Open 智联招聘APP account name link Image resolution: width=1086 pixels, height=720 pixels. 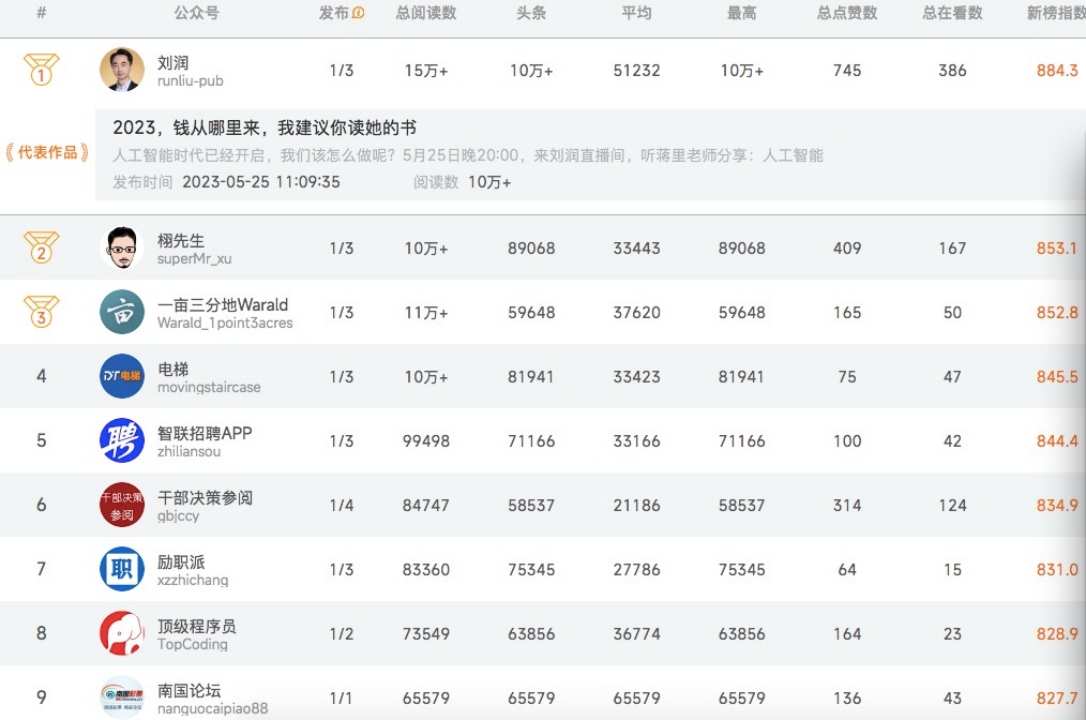pos(204,433)
